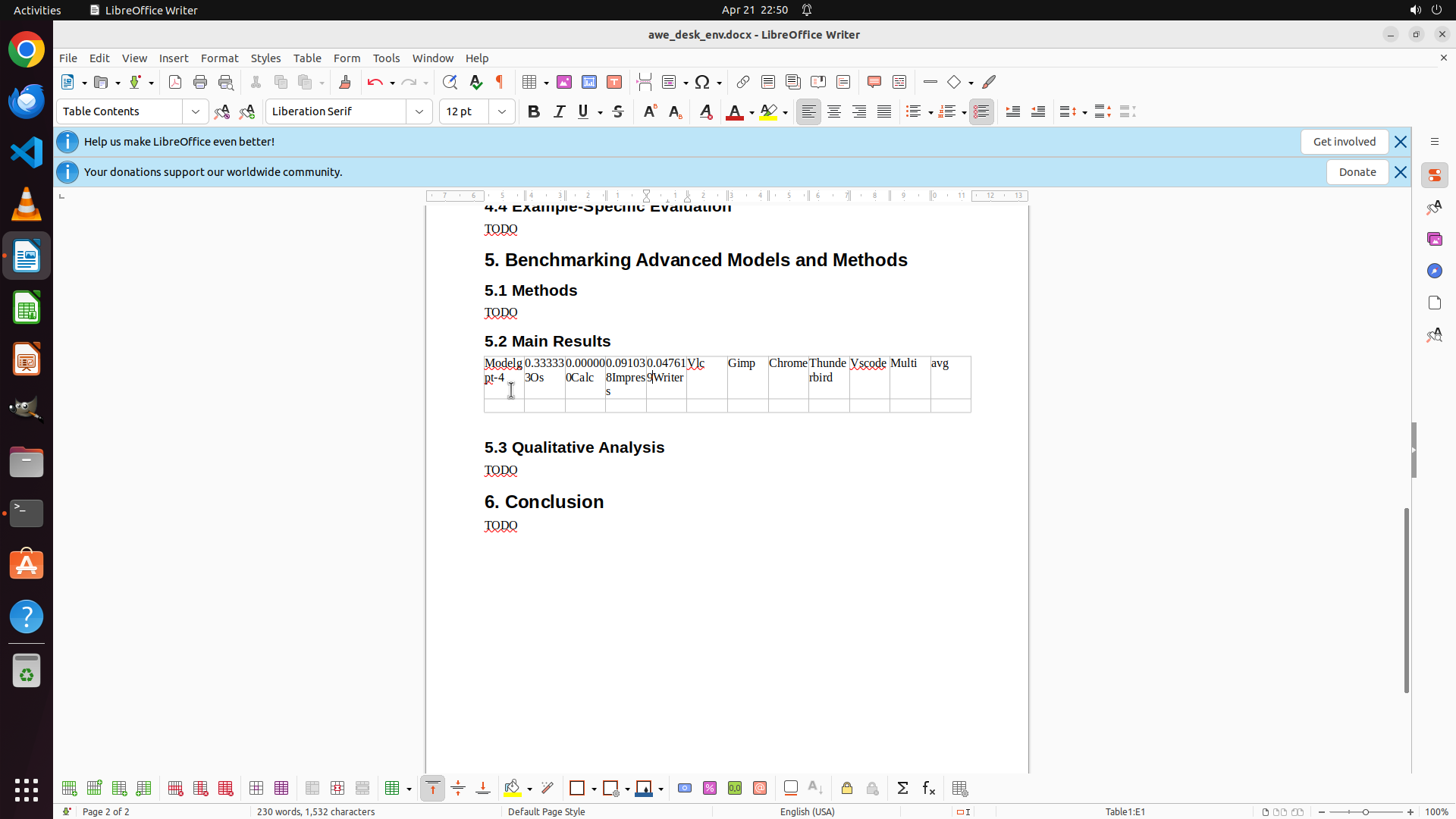
Task: Toggle formatting marks pilcrow icon
Action: point(500,82)
